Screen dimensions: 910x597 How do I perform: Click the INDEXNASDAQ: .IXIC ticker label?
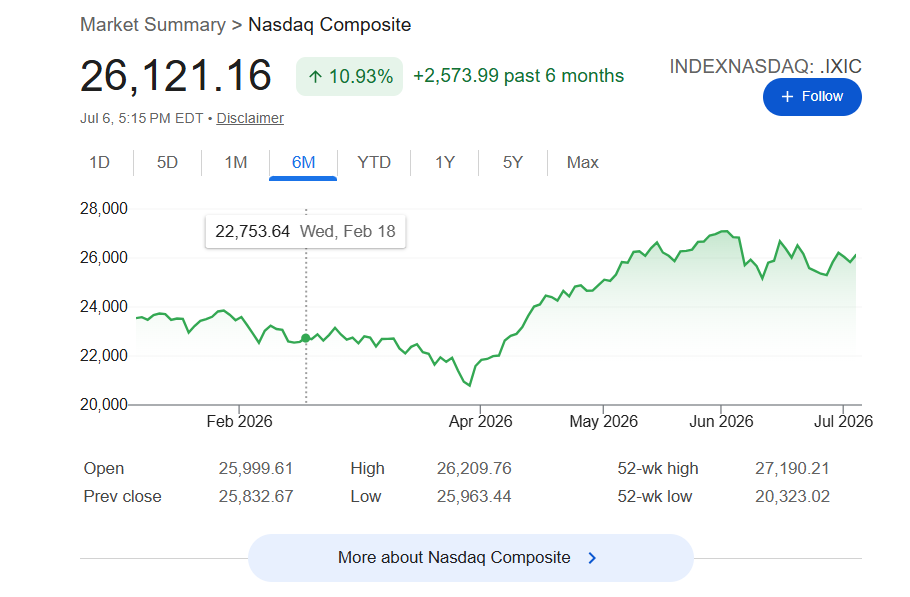765,67
